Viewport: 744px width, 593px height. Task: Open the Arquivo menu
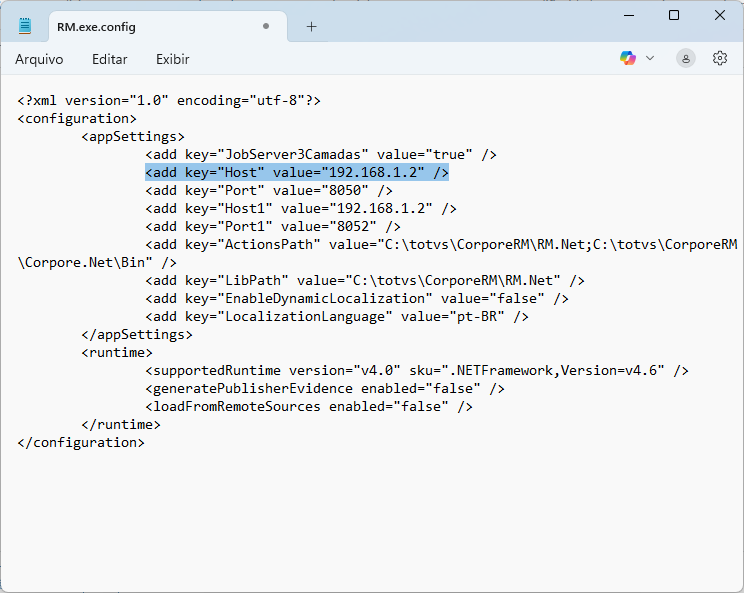pyautogui.click(x=39, y=59)
